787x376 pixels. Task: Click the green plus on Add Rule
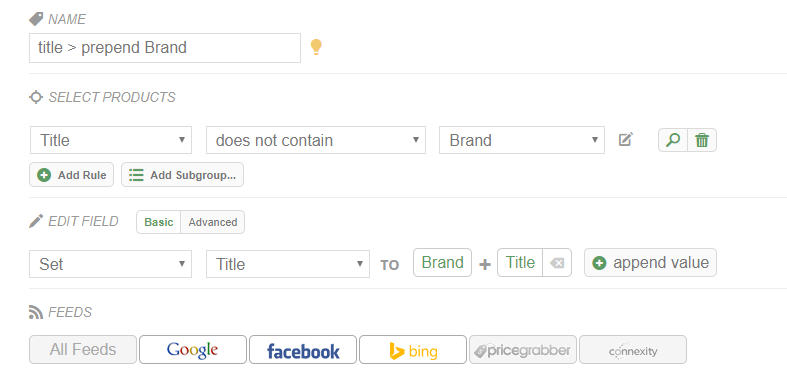click(x=44, y=175)
